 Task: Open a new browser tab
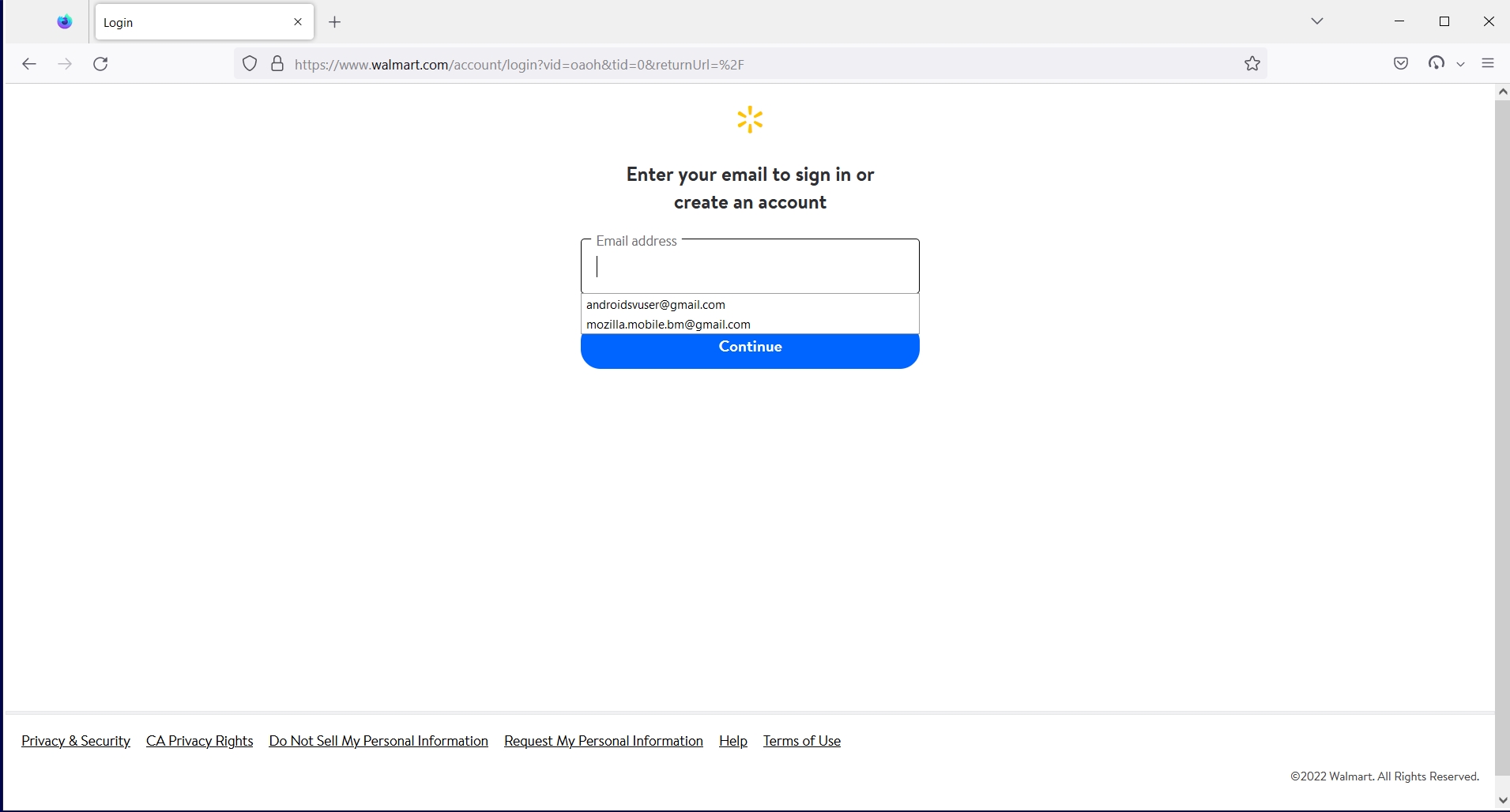pos(334,22)
